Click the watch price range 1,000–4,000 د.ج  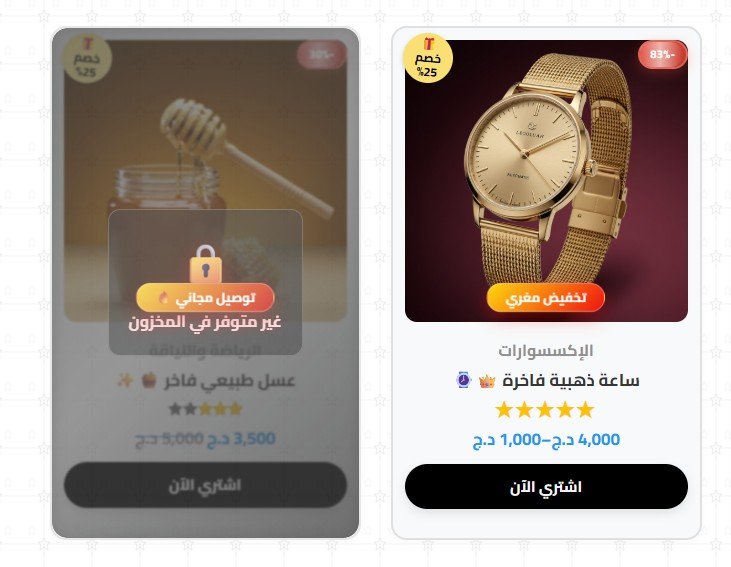click(x=546, y=440)
